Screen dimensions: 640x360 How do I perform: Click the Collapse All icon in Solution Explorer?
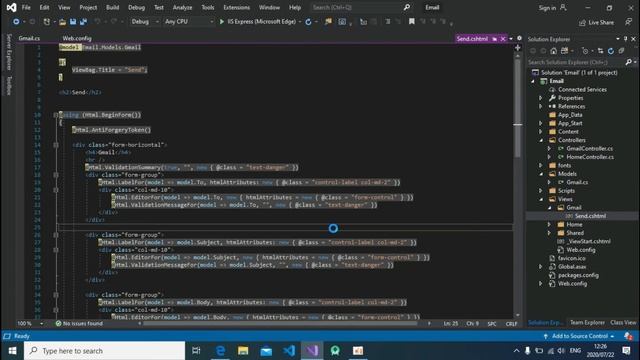[621, 51]
